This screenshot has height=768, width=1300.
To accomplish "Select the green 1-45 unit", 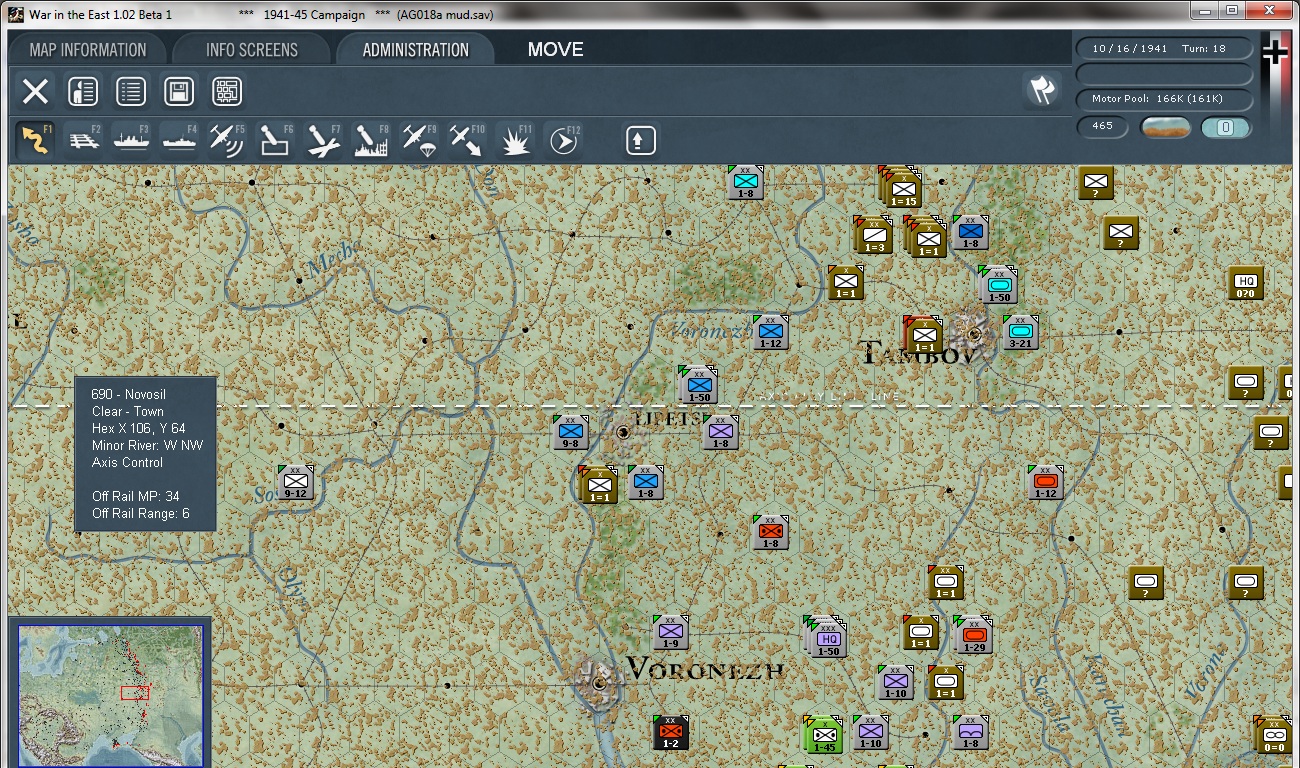I will 823,734.
